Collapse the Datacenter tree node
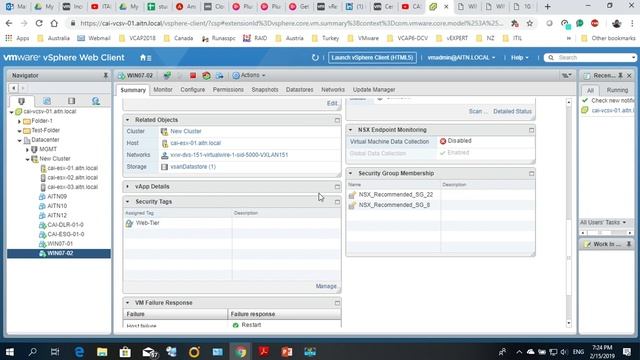Viewport: 640px width, 360px height. click(x=19, y=140)
